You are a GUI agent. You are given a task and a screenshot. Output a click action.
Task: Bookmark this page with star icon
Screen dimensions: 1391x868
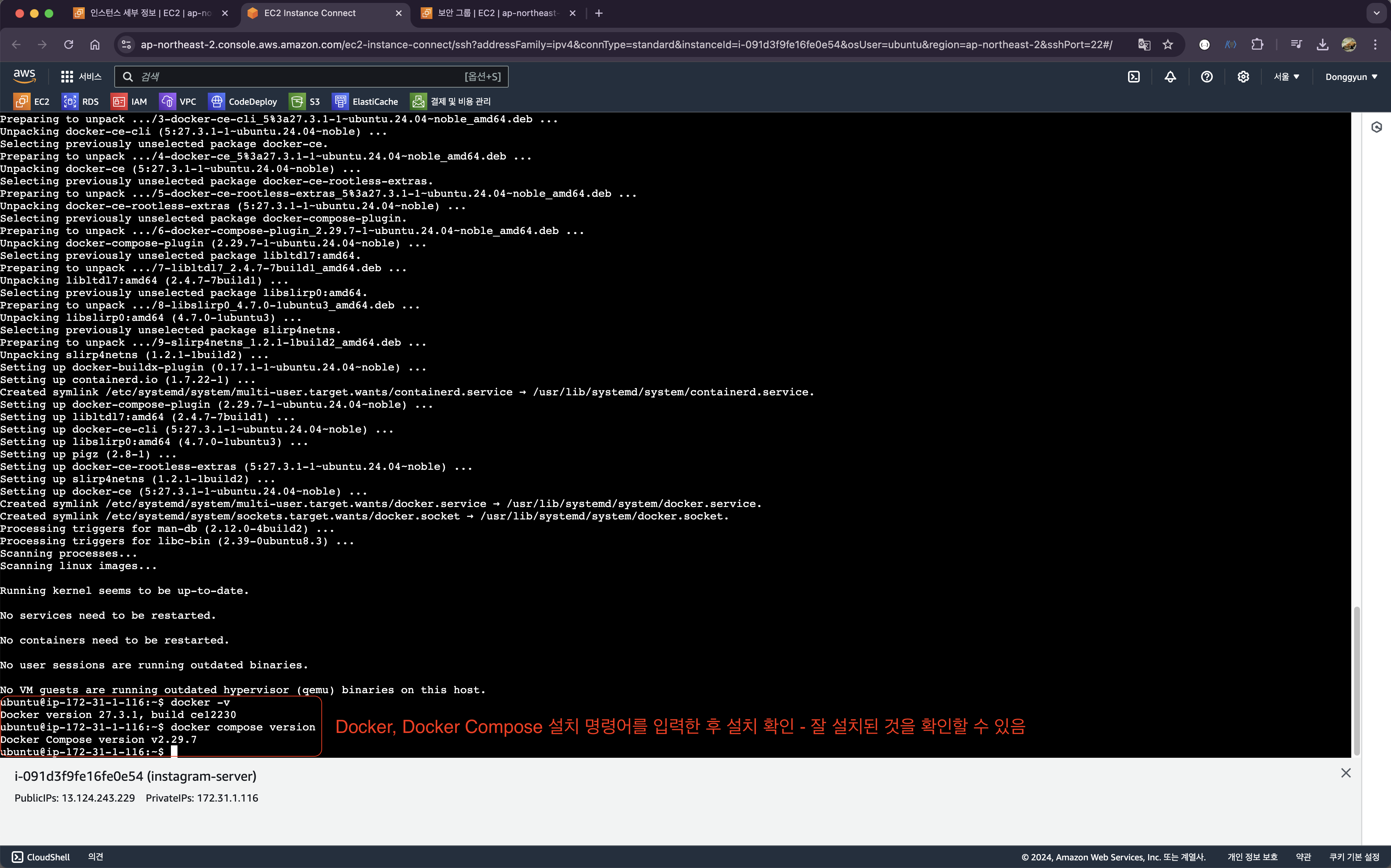coord(1168,45)
